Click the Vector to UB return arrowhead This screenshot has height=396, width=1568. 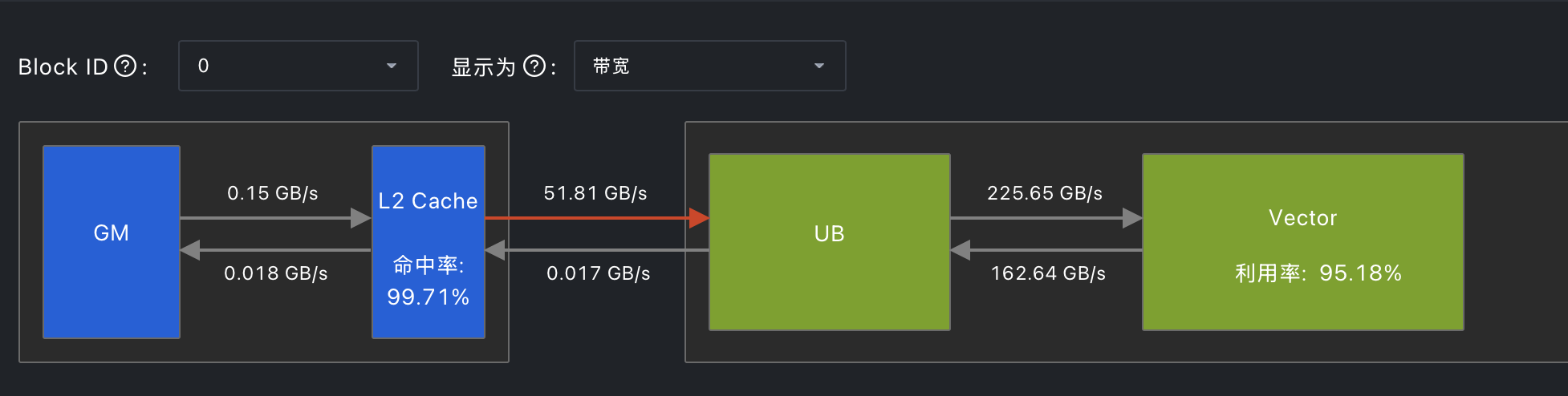(x=961, y=250)
